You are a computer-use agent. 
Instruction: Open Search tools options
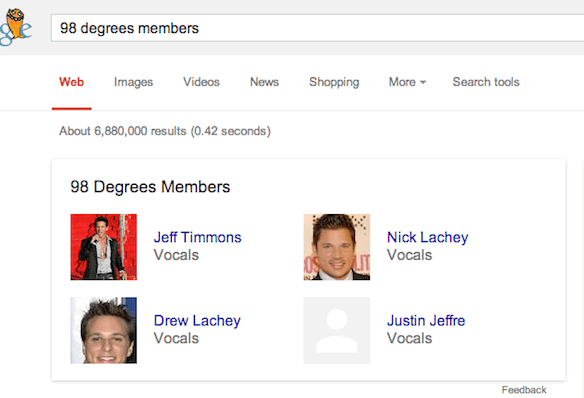[486, 82]
